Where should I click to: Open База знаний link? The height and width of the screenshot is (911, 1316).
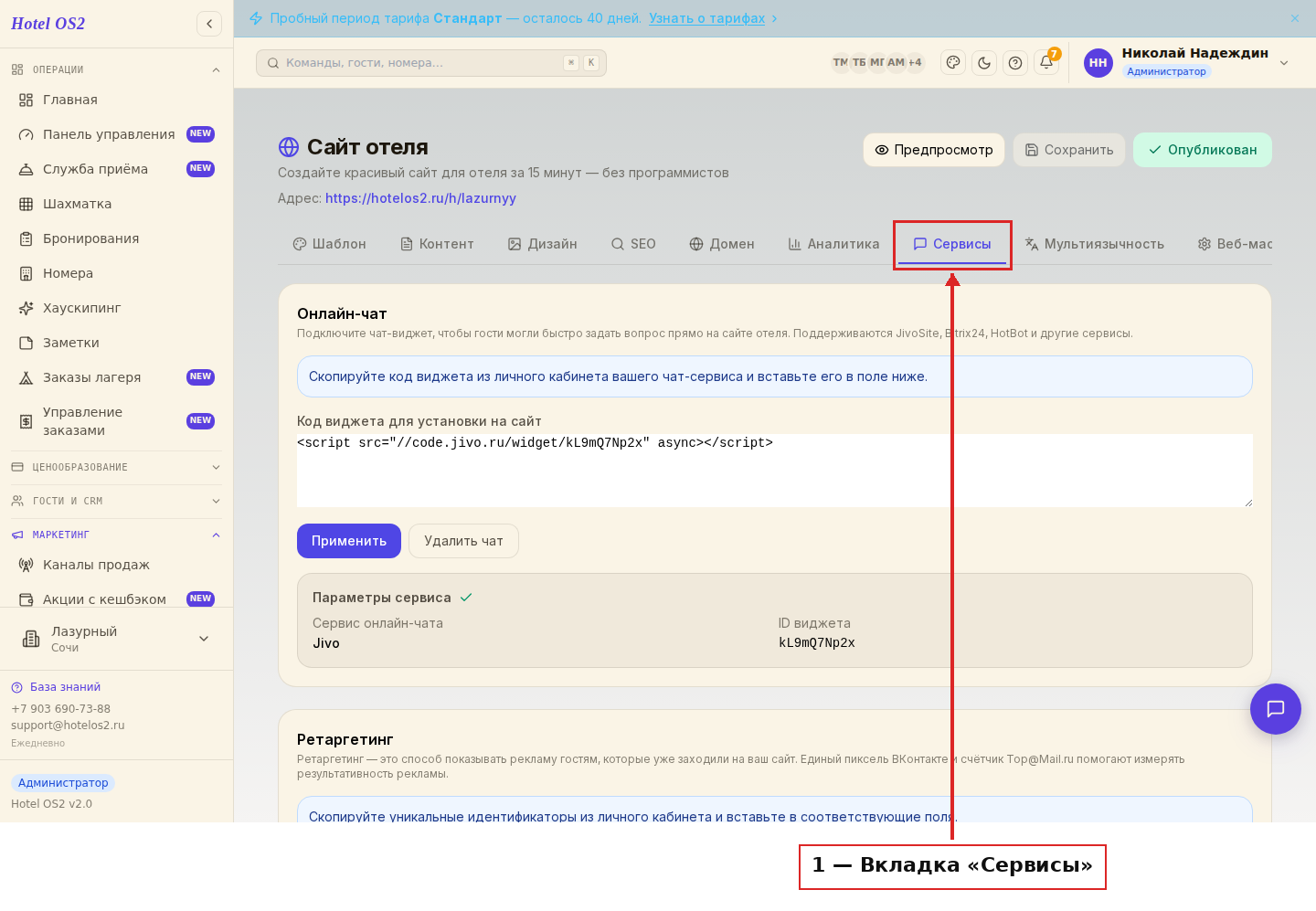tap(56, 687)
